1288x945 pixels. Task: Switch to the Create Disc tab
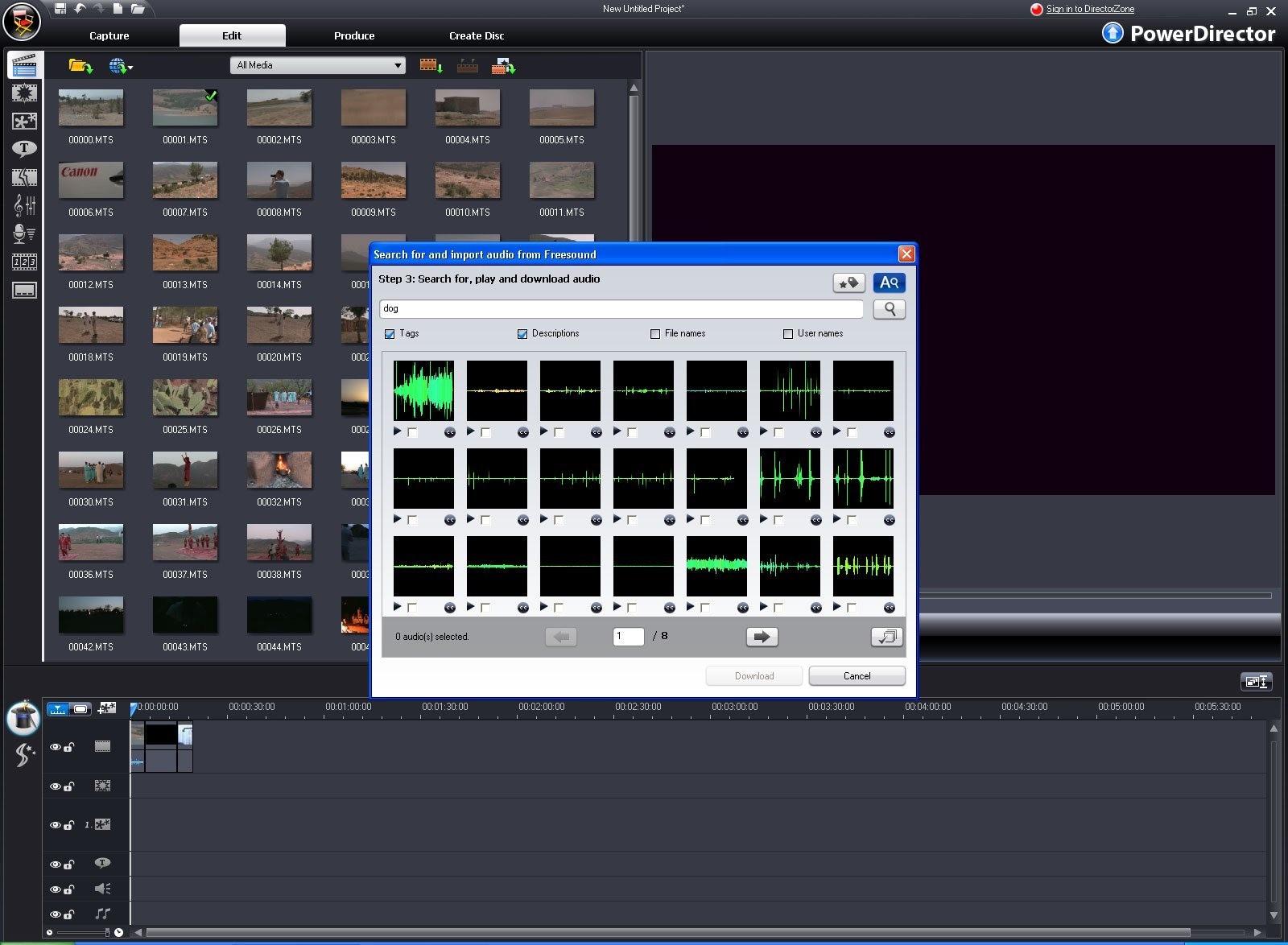pyautogui.click(x=477, y=35)
